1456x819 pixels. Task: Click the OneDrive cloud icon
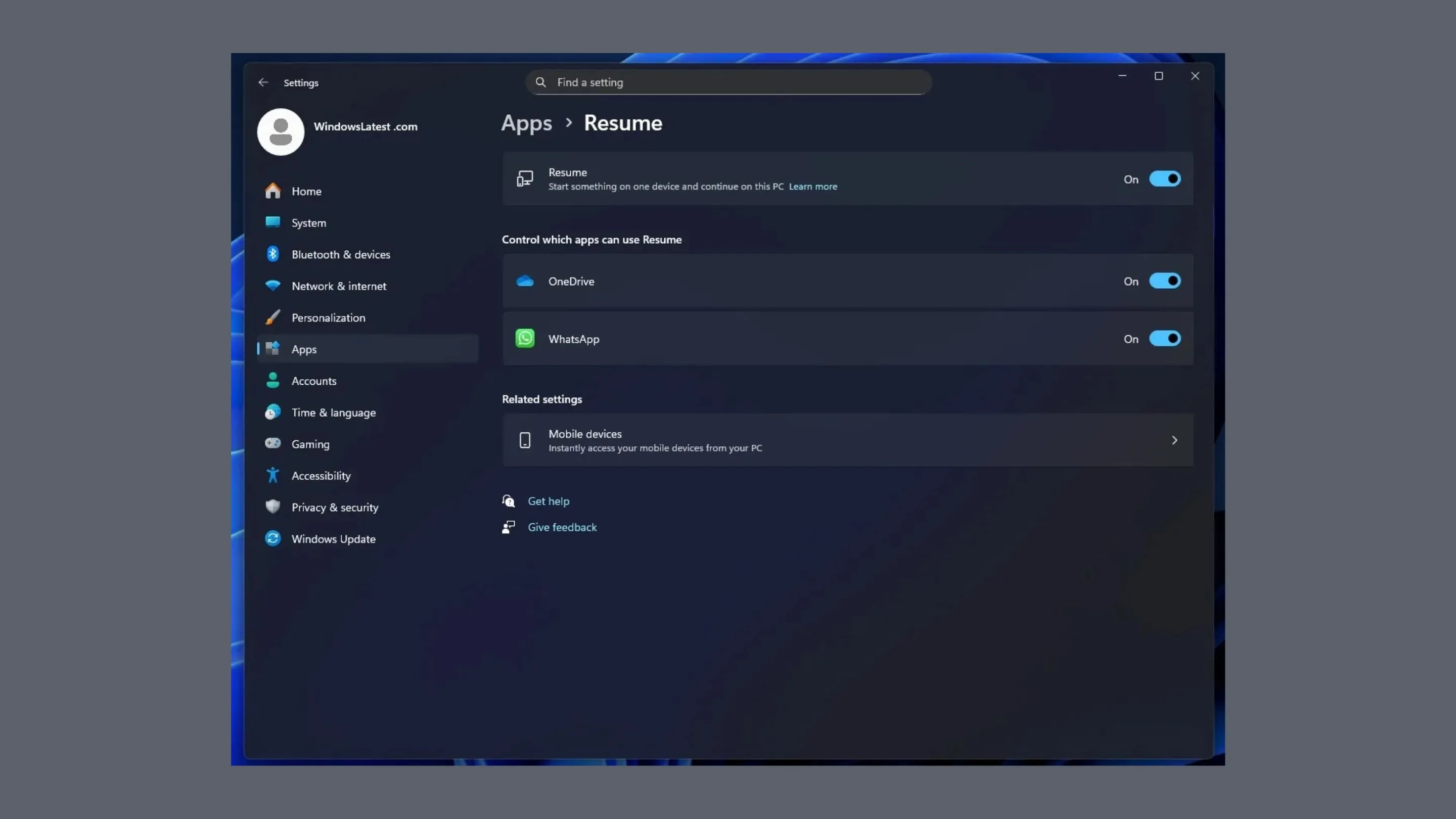click(x=525, y=281)
